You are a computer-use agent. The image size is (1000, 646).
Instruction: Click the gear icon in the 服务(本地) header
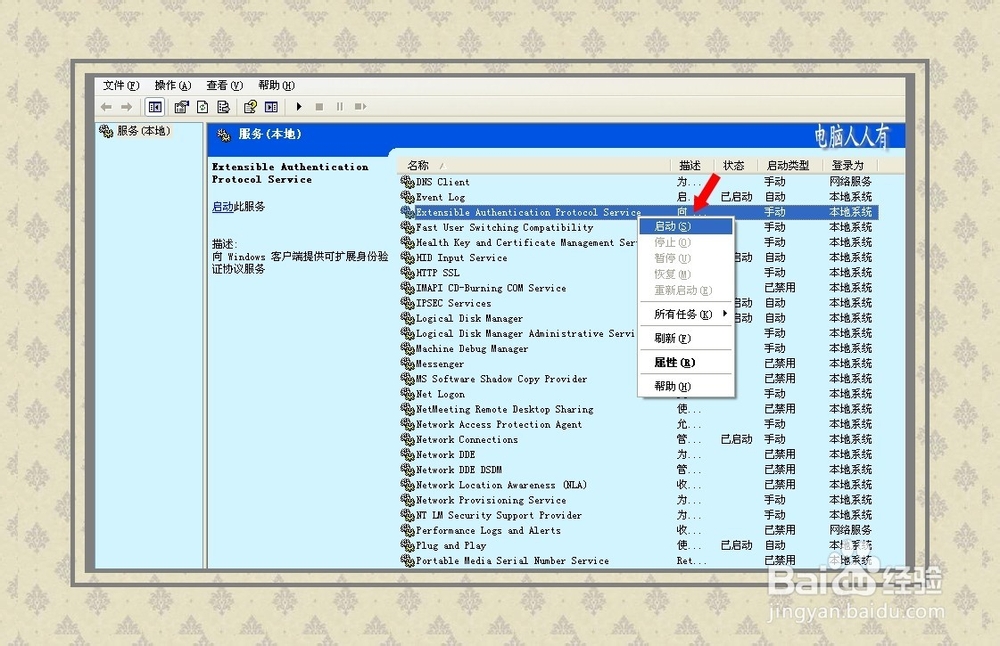(x=223, y=135)
